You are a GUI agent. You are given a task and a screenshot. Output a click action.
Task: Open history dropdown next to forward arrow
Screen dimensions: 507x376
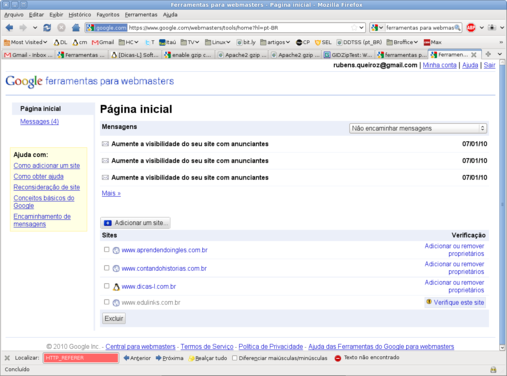[x=35, y=28]
